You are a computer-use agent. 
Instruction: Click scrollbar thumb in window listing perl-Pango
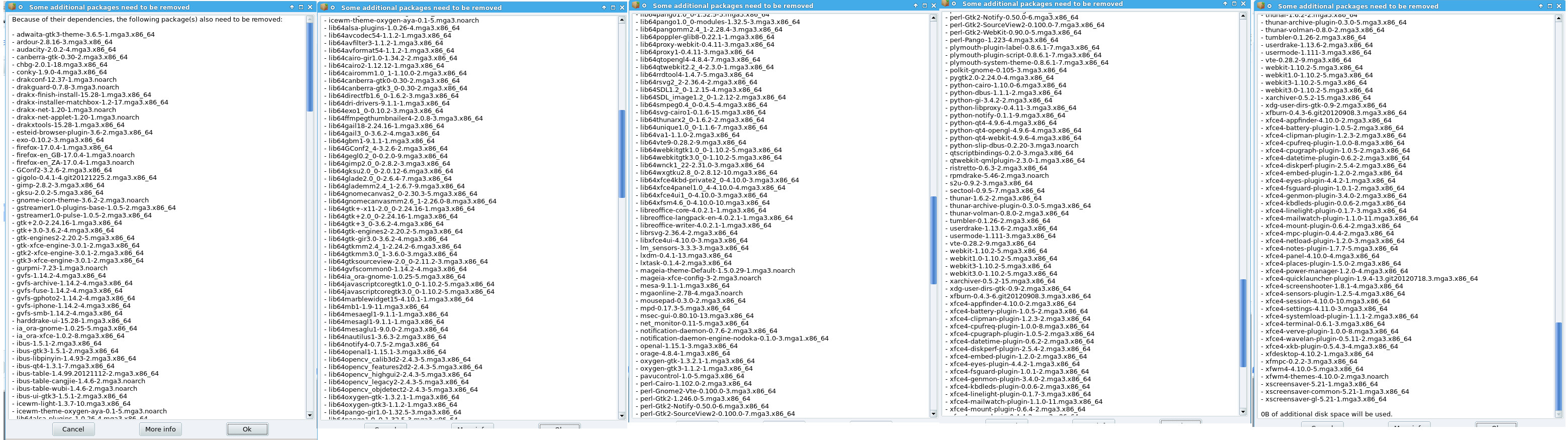point(1242,323)
